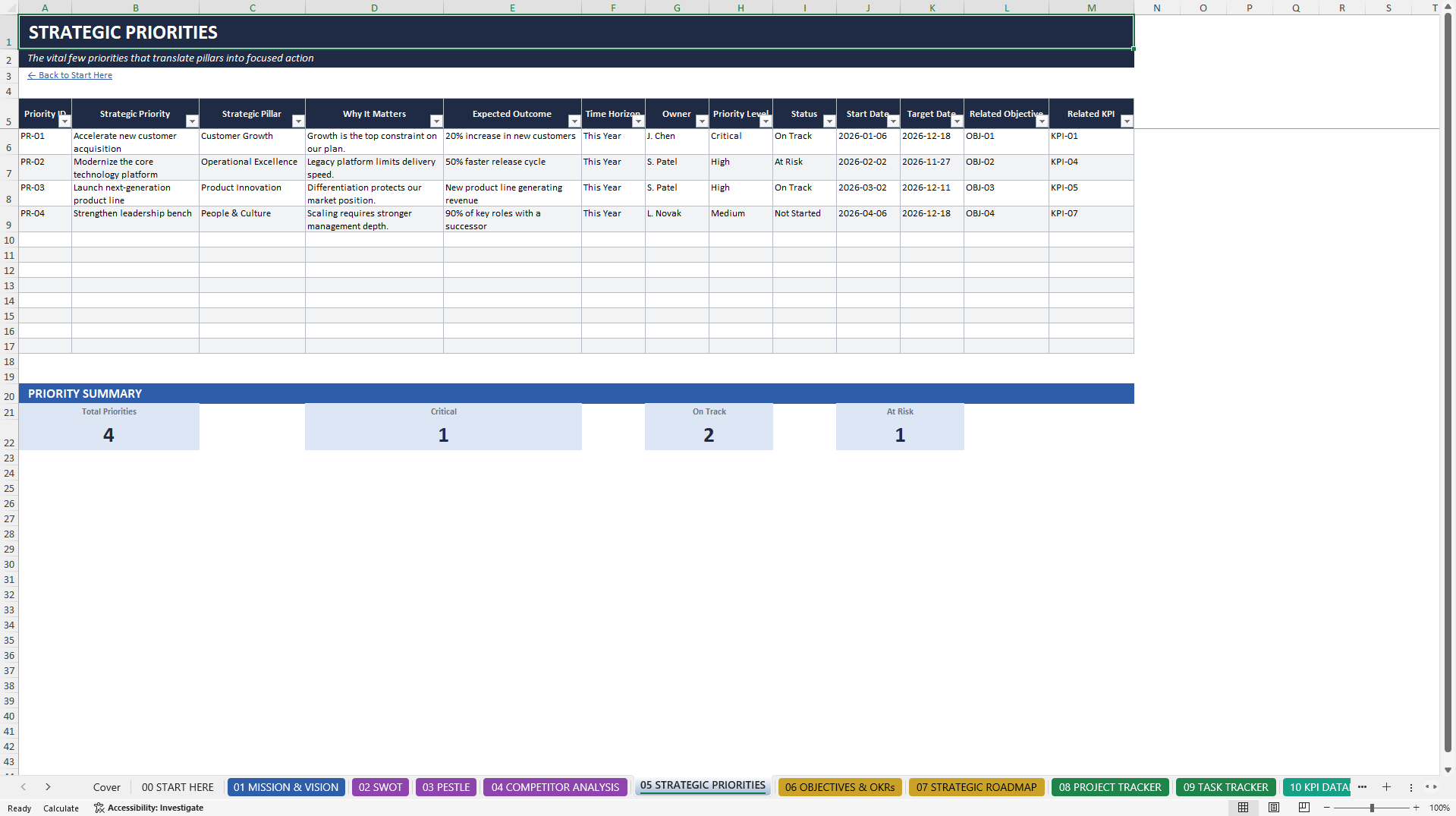This screenshot has width=1456, height=816.
Task: Open Related KPI filter dropdown
Action: [x=1127, y=121]
